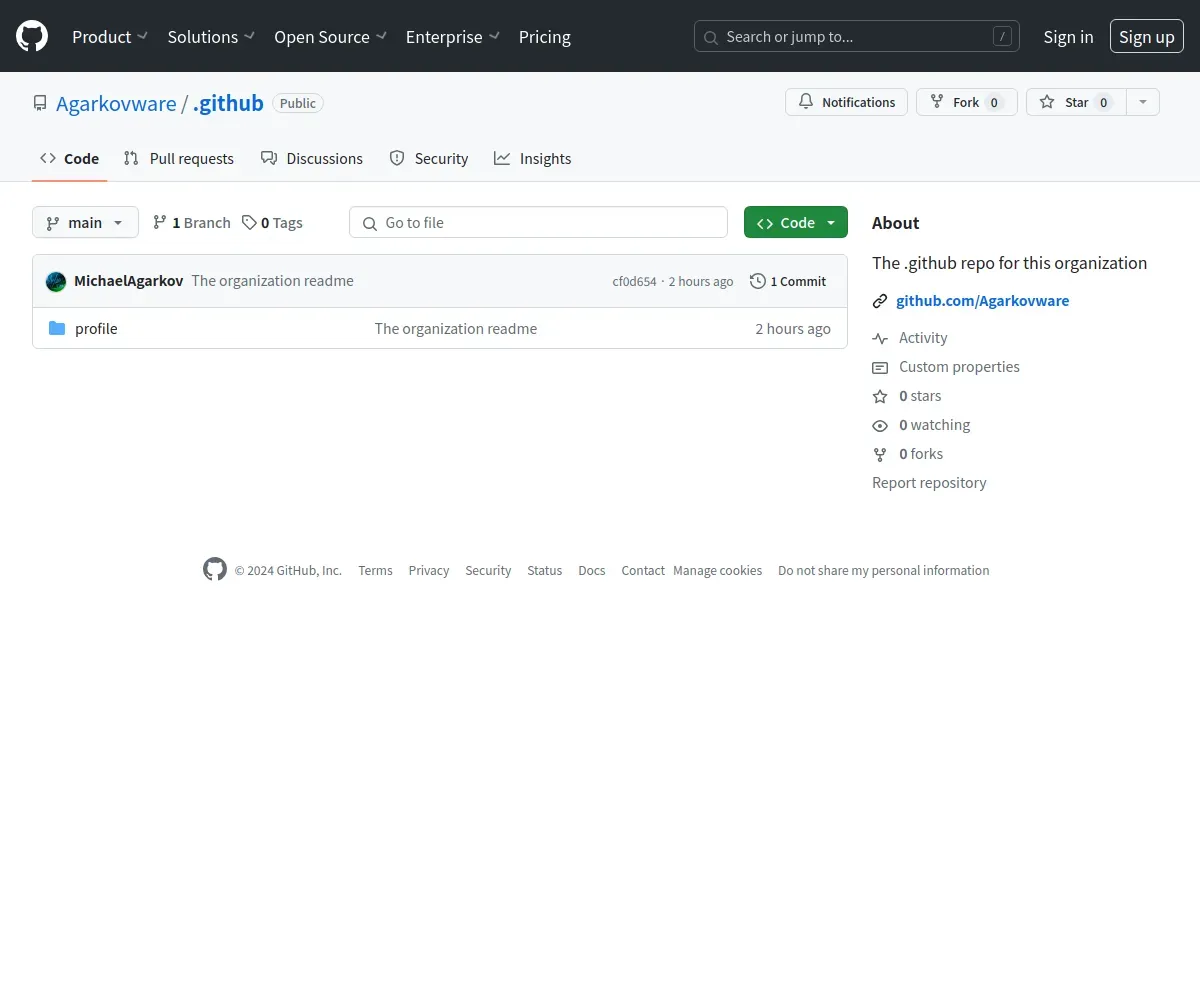Open the .github repository name link

pyautogui.click(x=228, y=103)
